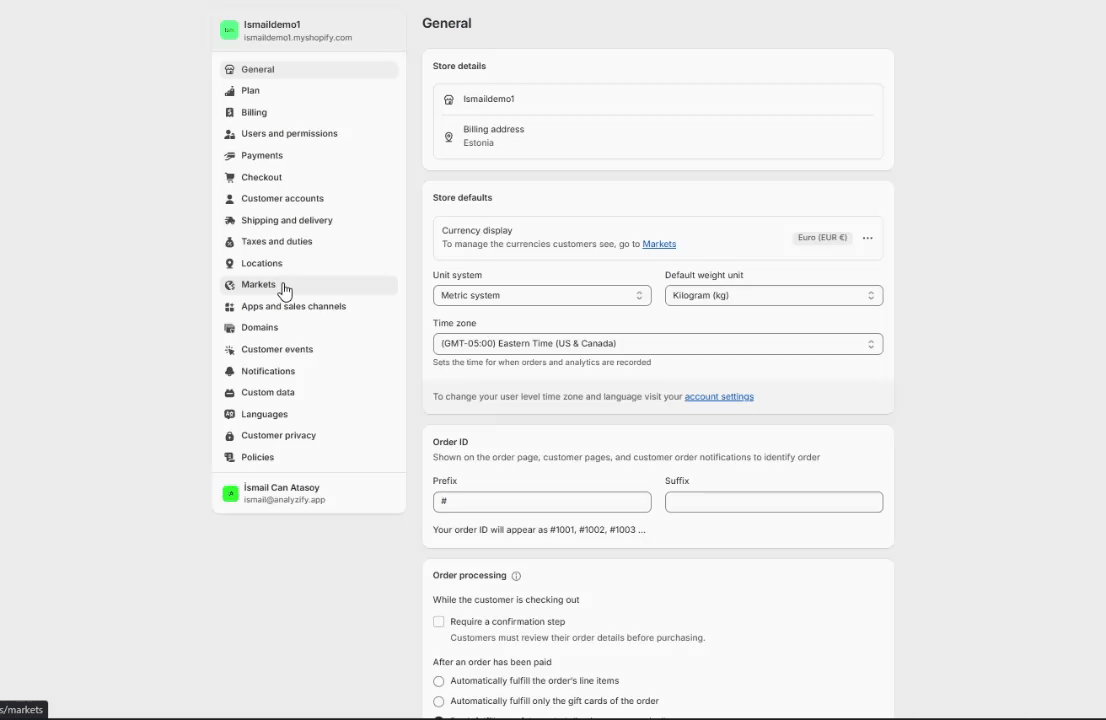Click the İsmail Can Atasoy account name
Viewport: 1106px width, 720px height.
281,488
